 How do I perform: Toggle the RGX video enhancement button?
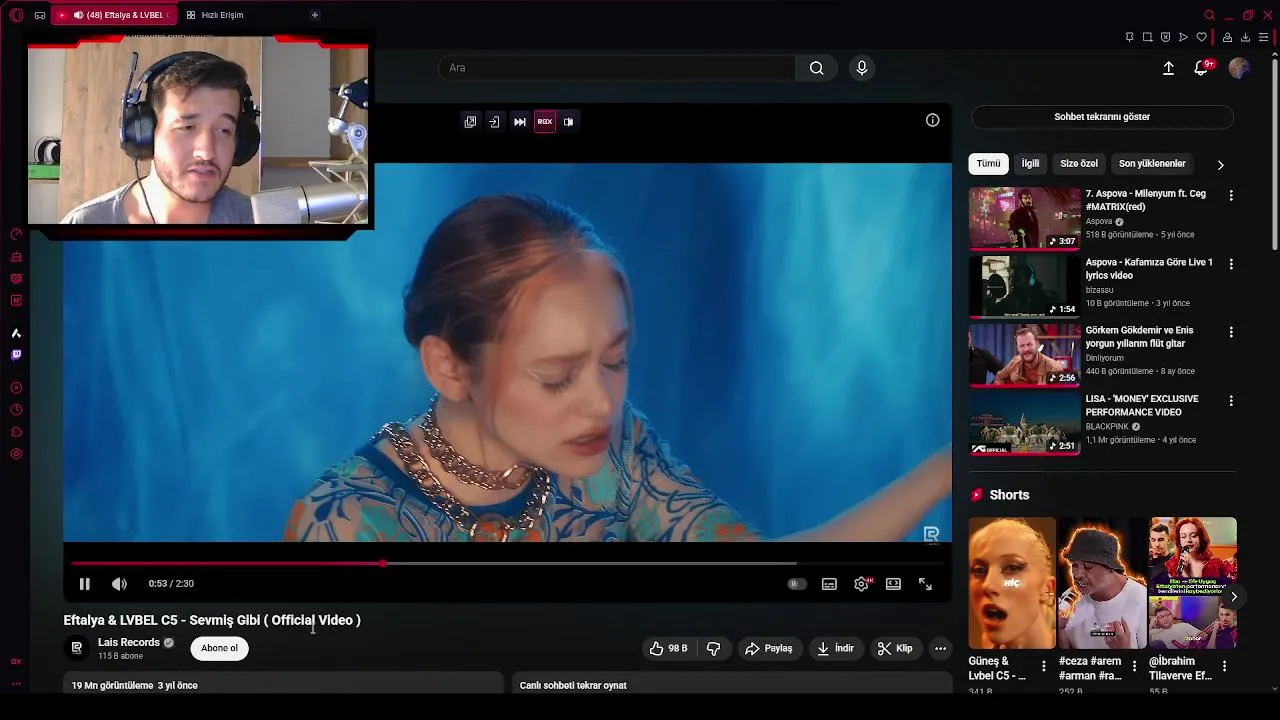544,122
